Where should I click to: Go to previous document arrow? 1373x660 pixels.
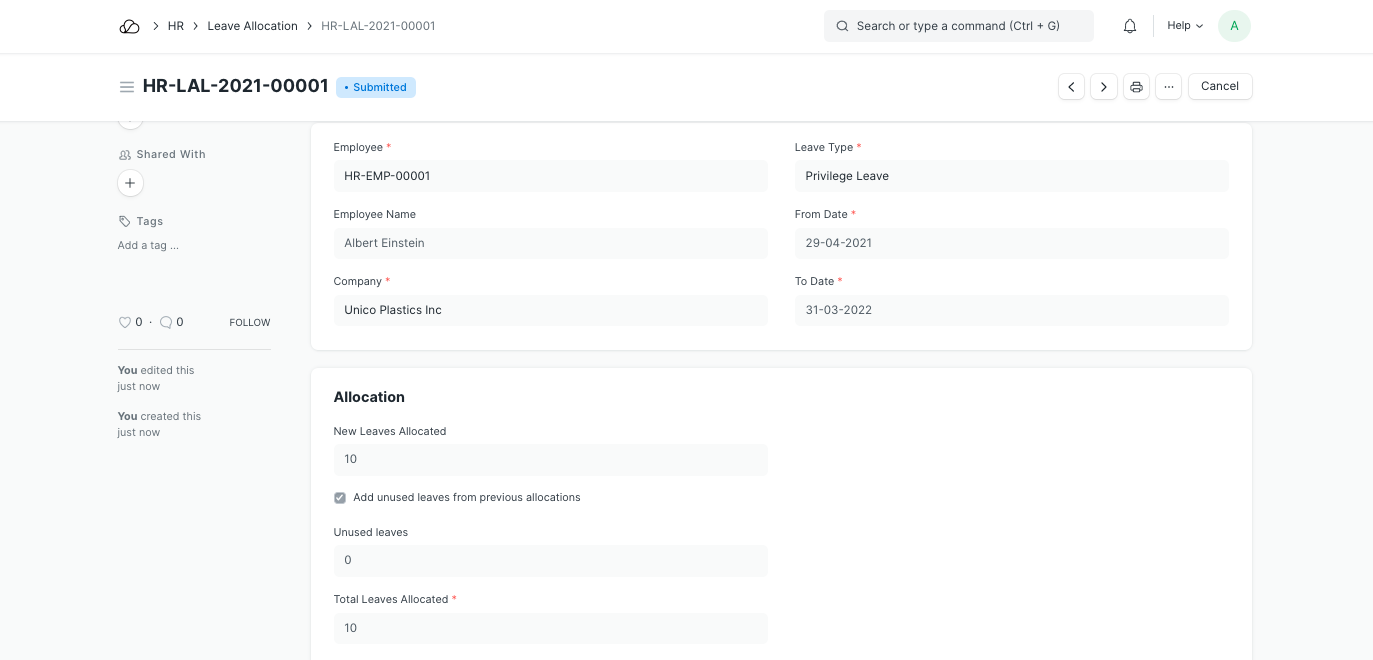coord(1071,87)
